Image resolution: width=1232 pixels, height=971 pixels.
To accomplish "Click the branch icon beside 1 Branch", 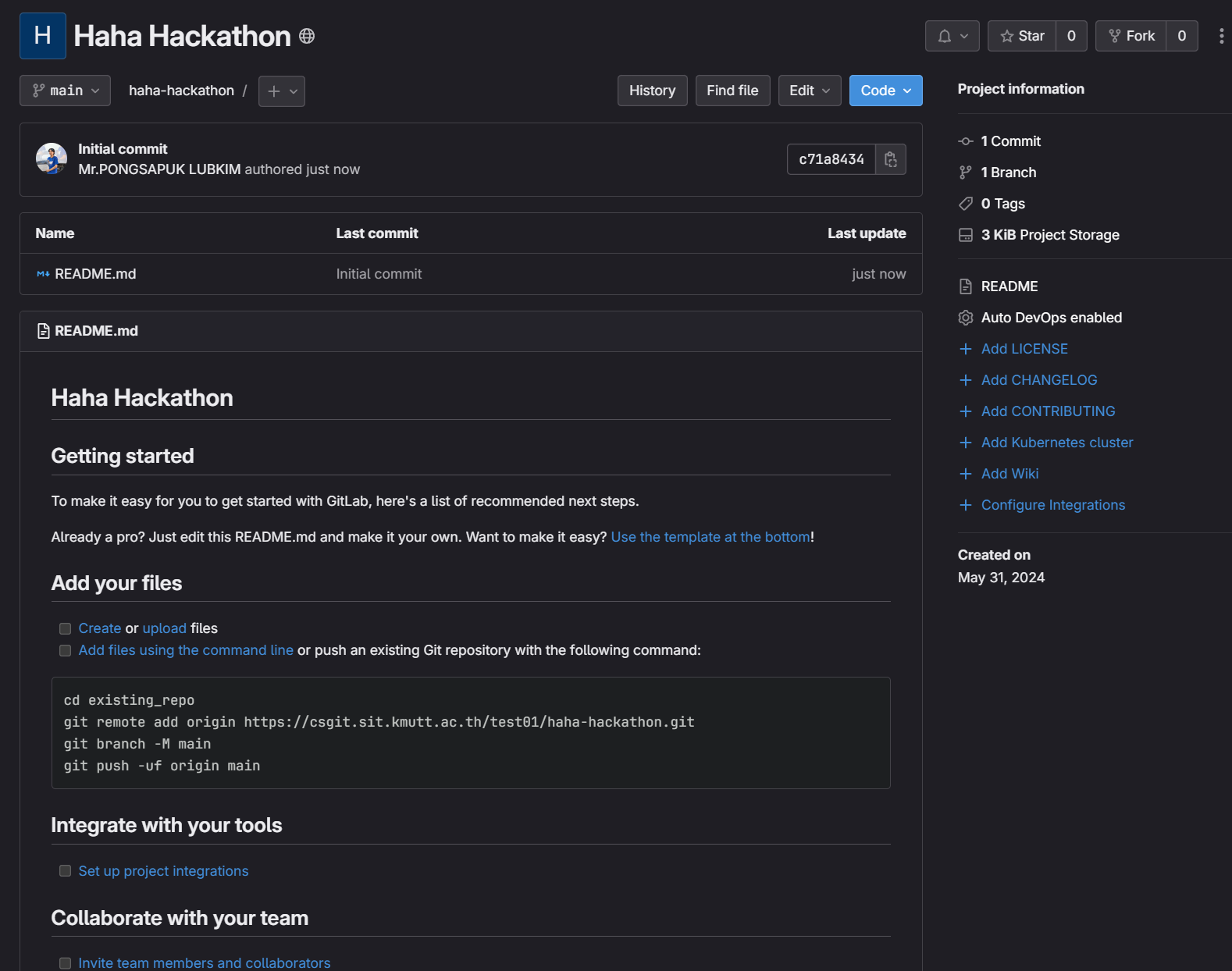I will click(966, 173).
